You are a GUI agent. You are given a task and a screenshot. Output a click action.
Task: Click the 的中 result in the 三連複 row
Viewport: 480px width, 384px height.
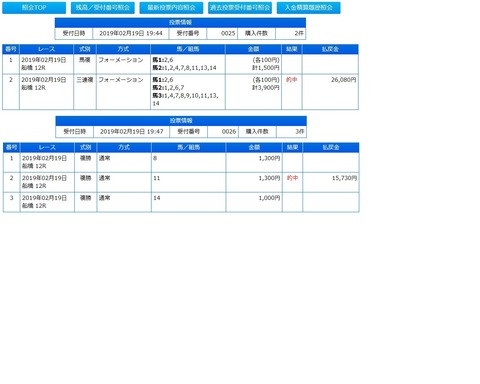(x=292, y=80)
